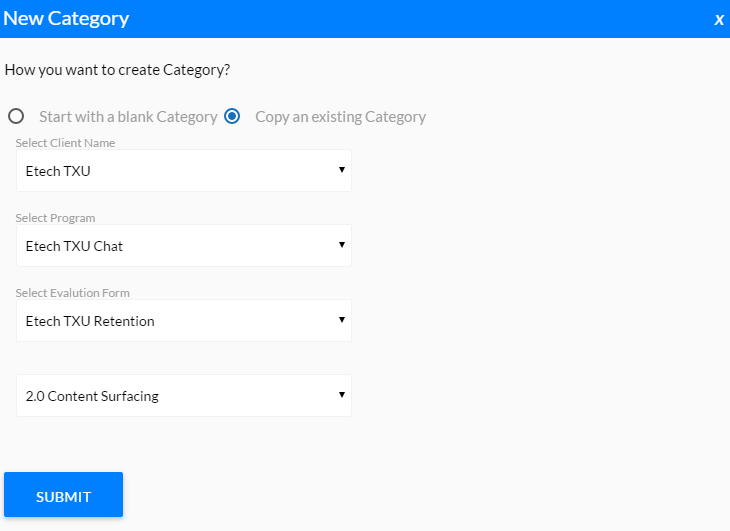Image resolution: width=730 pixels, height=531 pixels.
Task: Select the blank Category radio button
Action: 16,116
